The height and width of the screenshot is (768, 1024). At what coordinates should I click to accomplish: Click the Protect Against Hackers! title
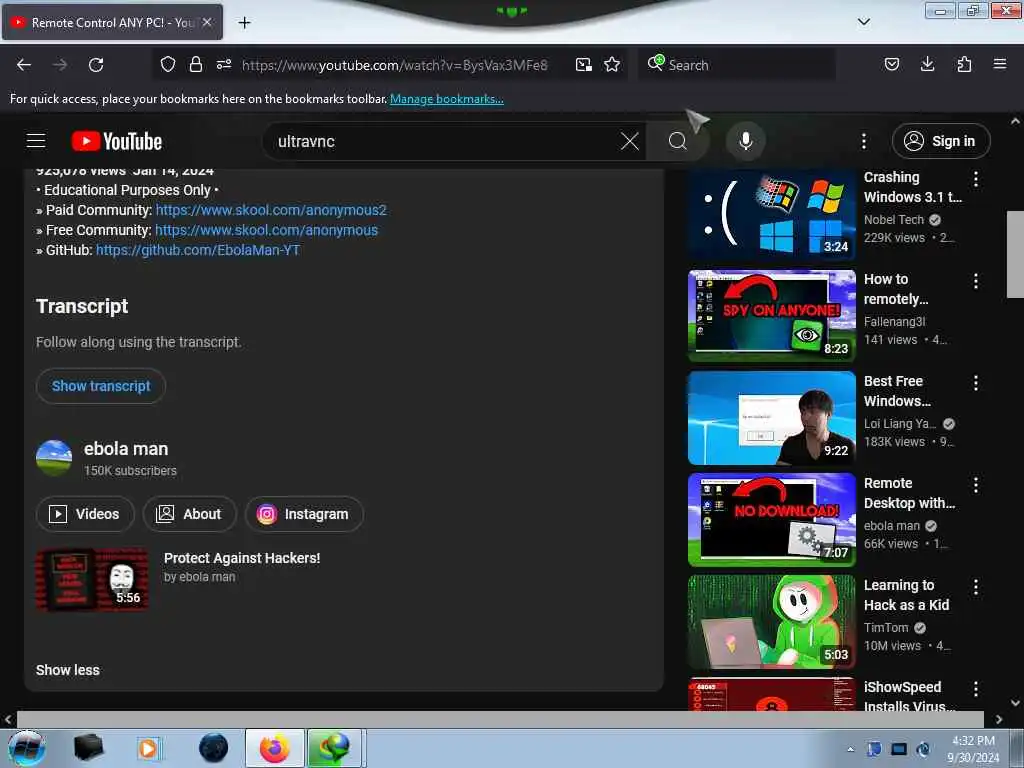[242, 558]
